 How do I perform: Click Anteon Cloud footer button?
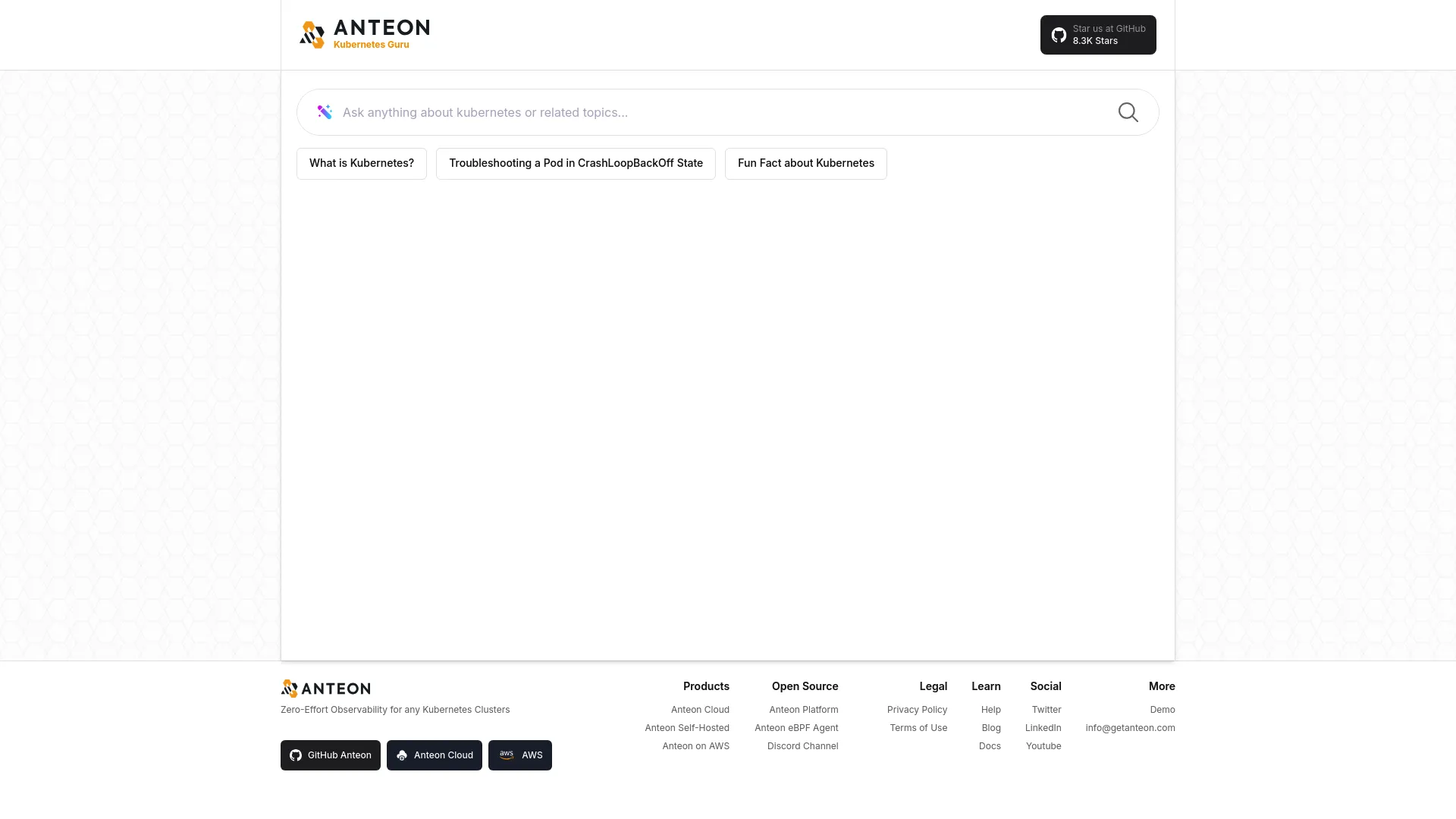[434, 755]
